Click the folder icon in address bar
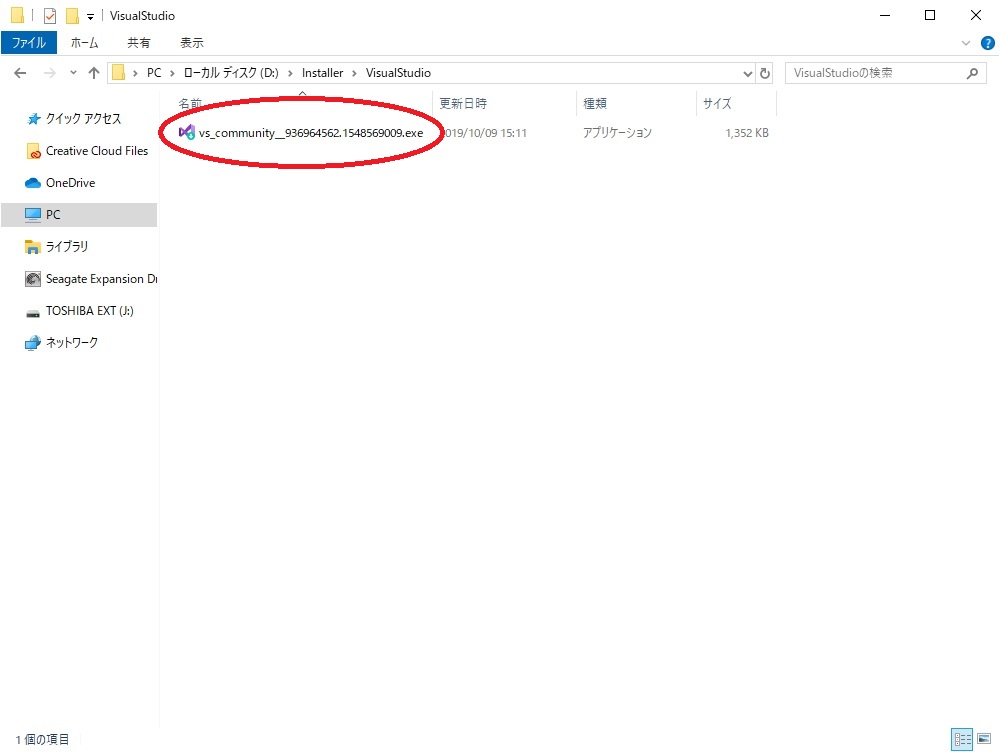Viewport: 1000px width, 752px height. click(x=118, y=73)
